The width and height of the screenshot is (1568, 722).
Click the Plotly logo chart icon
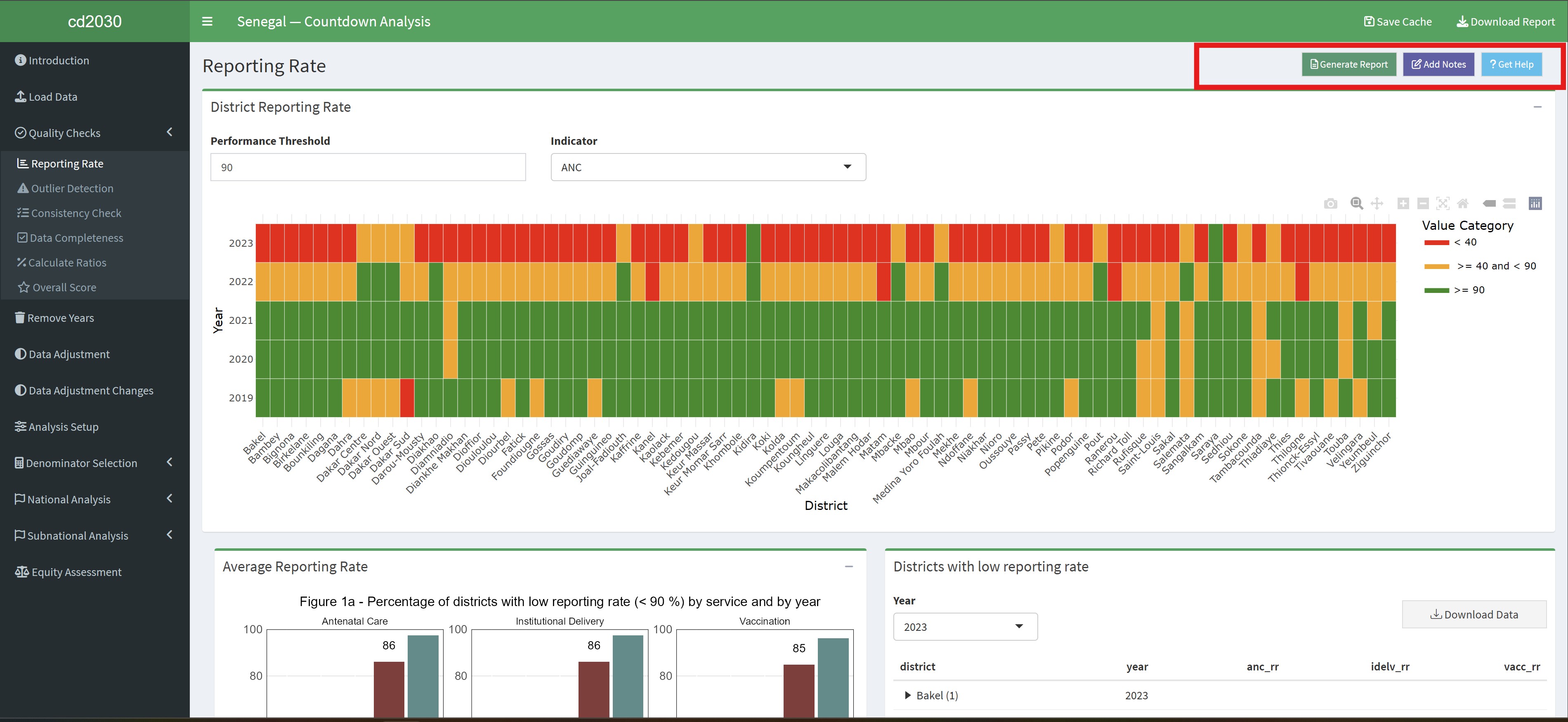tap(1535, 203)
